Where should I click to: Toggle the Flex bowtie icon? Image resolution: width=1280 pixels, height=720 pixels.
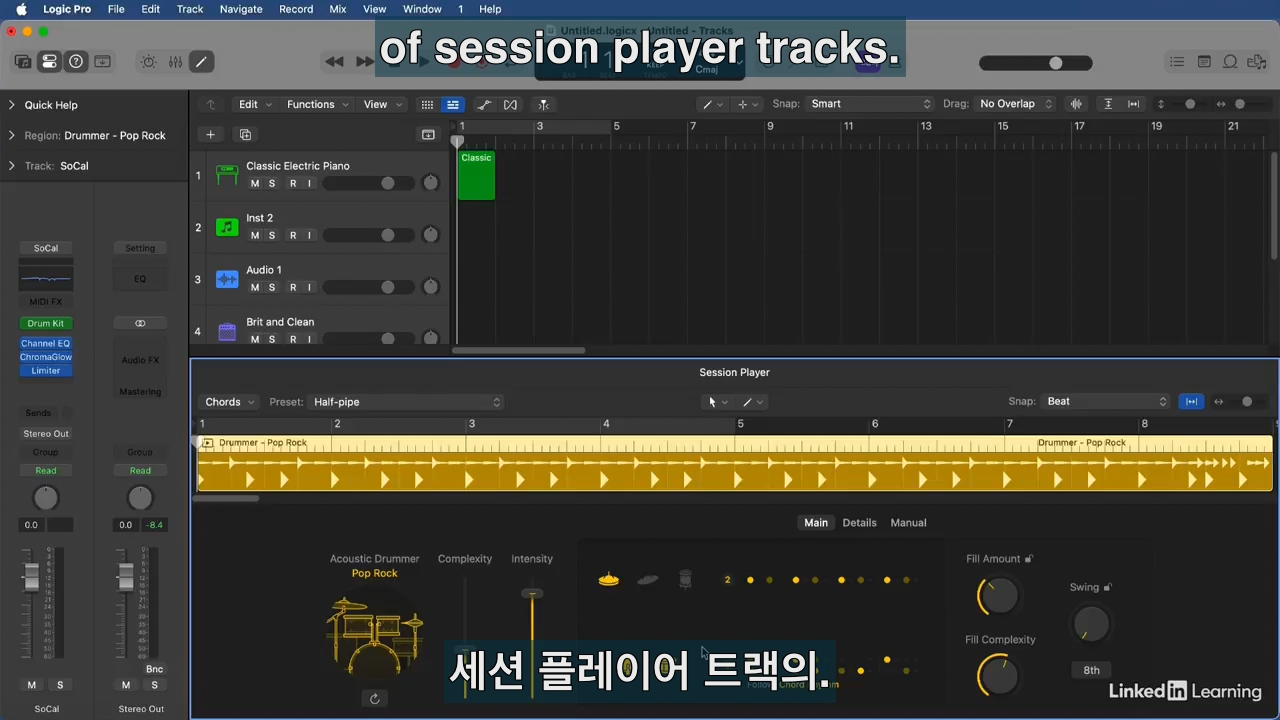[x=510, y=104]
